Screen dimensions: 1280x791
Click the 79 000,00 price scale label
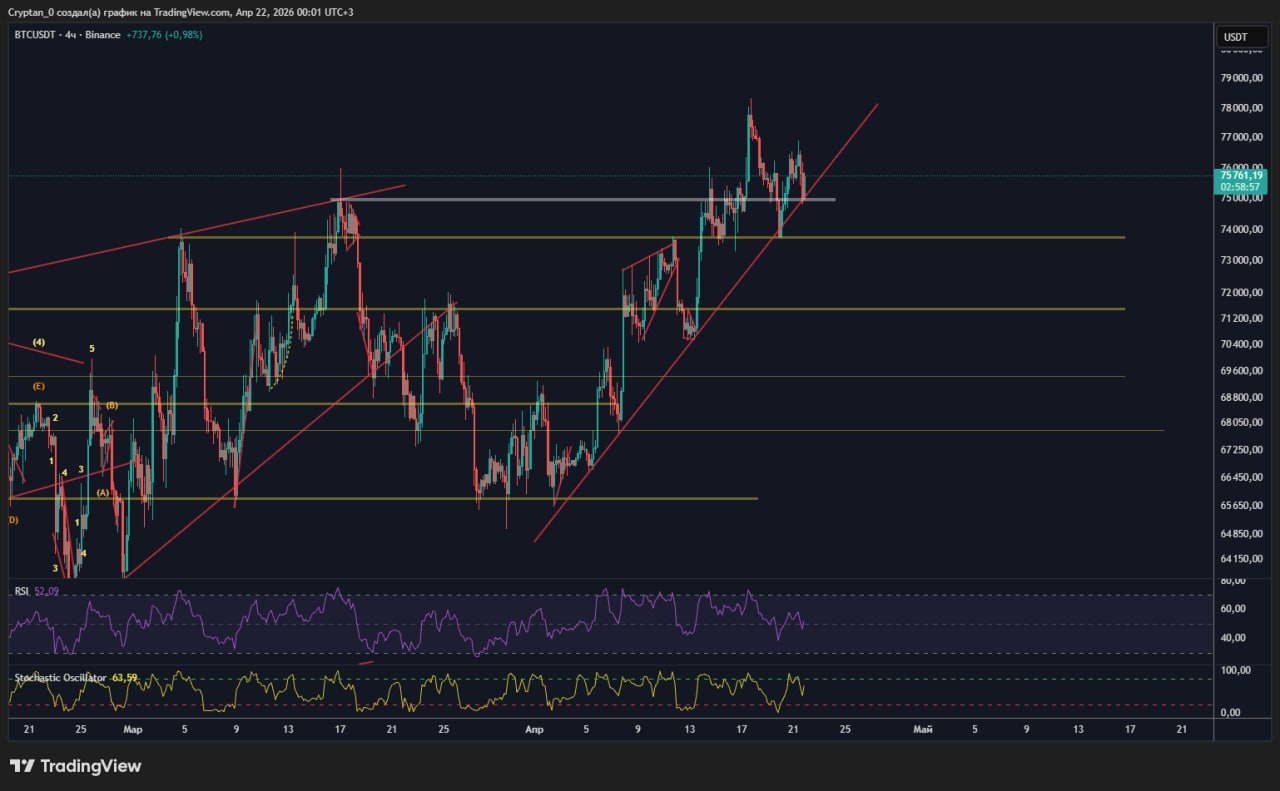tap(1240, 78)
